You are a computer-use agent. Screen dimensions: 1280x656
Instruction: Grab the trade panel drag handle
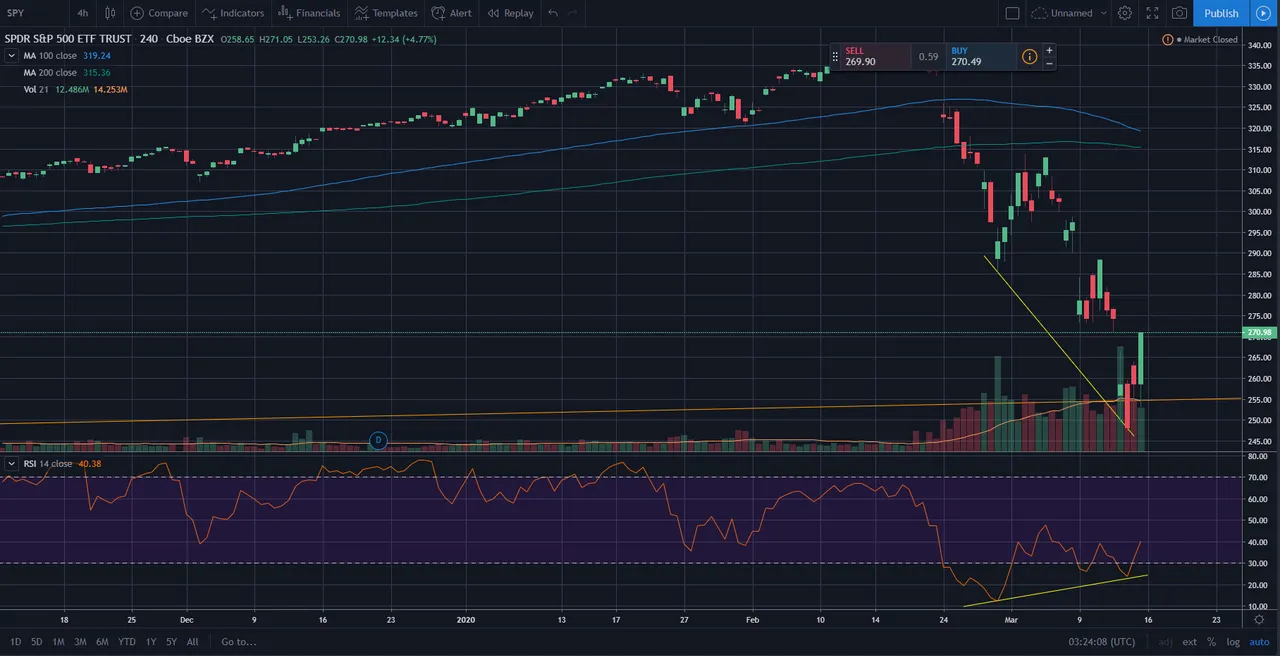coord(835,57)
